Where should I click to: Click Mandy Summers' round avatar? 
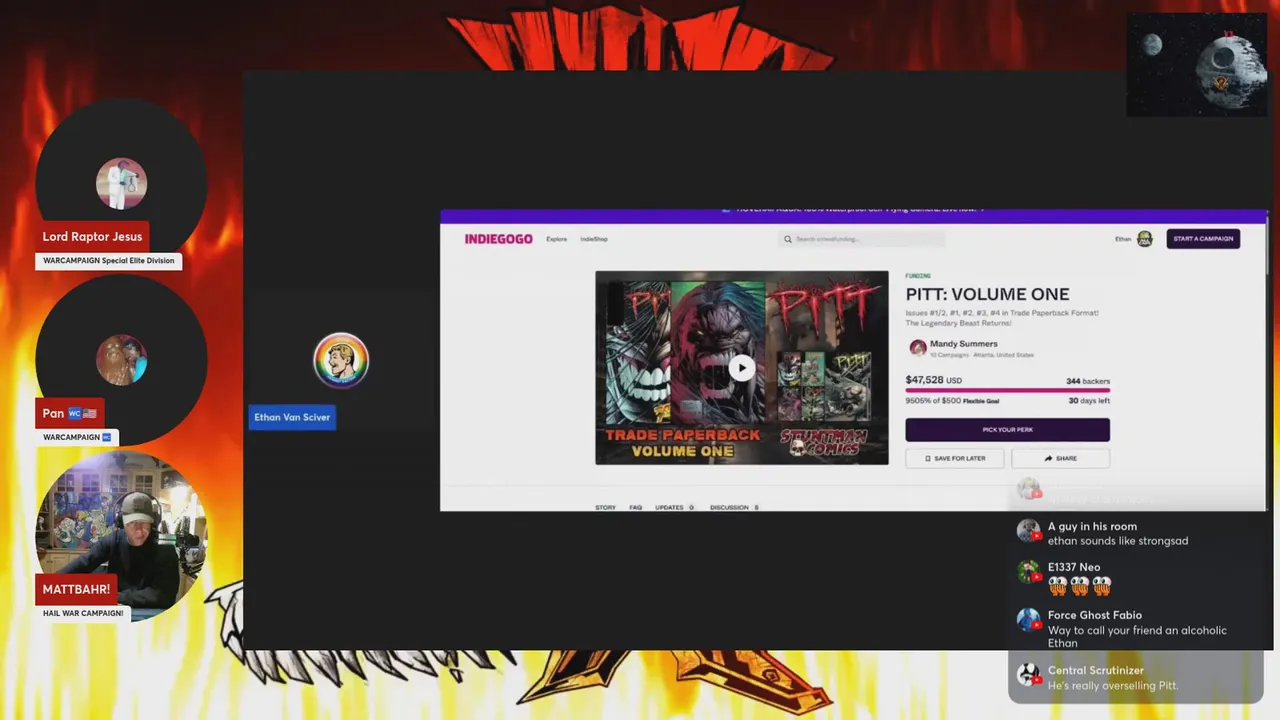pyautogui.click(x=917, y=348)
